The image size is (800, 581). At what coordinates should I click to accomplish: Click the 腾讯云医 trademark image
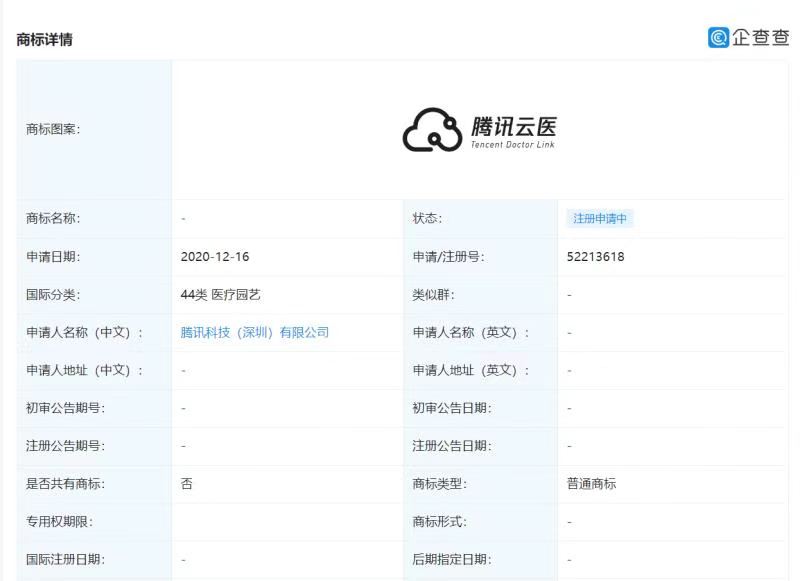coord(480,130)
